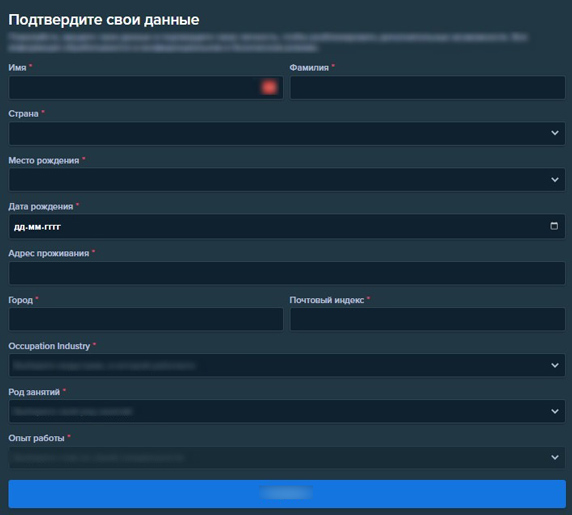Viewport: 572px width, 515px height.
Task: Click the Адрес проживания label
Action: coord(49,253)
